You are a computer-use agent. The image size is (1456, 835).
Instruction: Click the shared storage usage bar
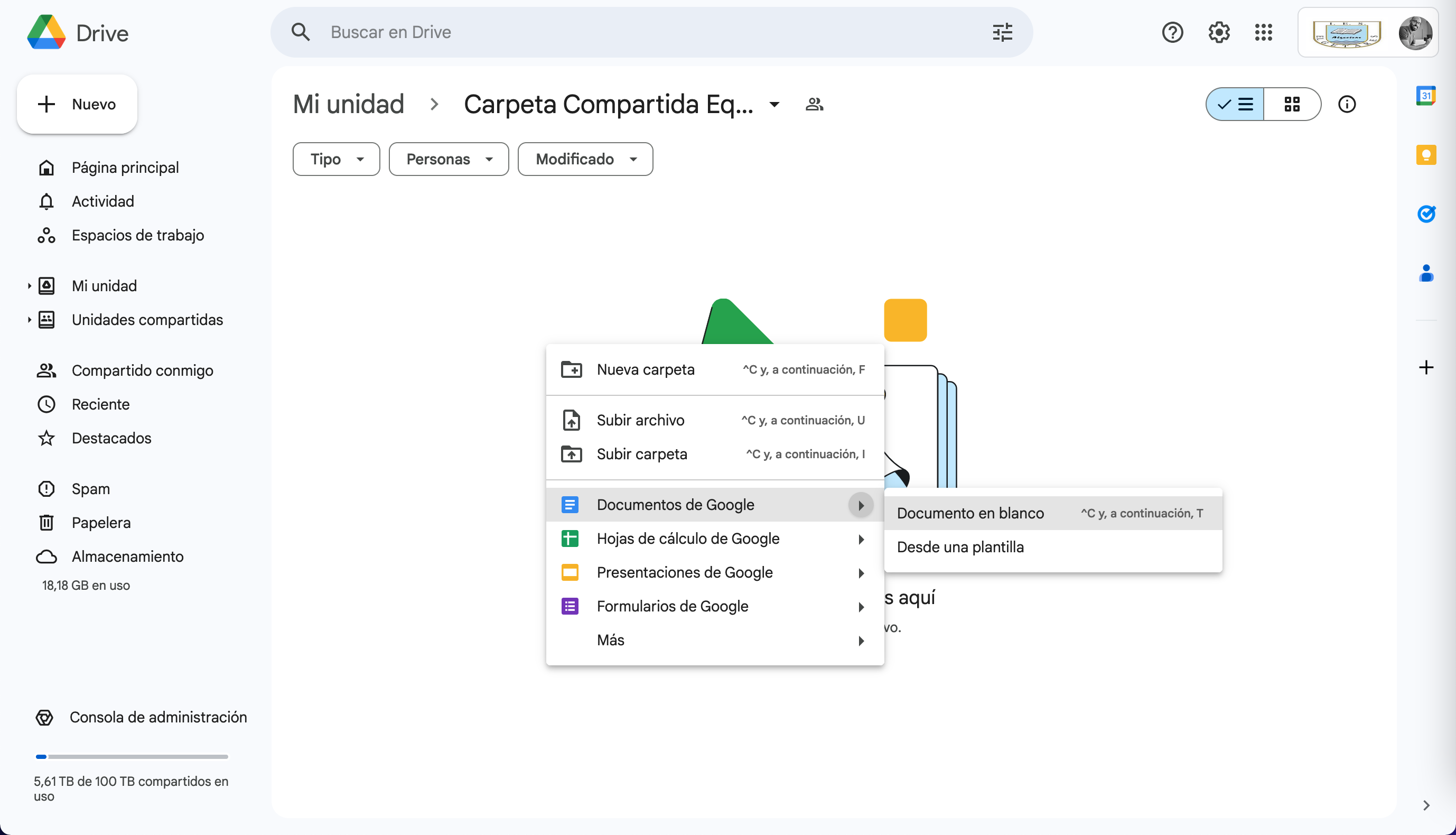coord(132,756)
